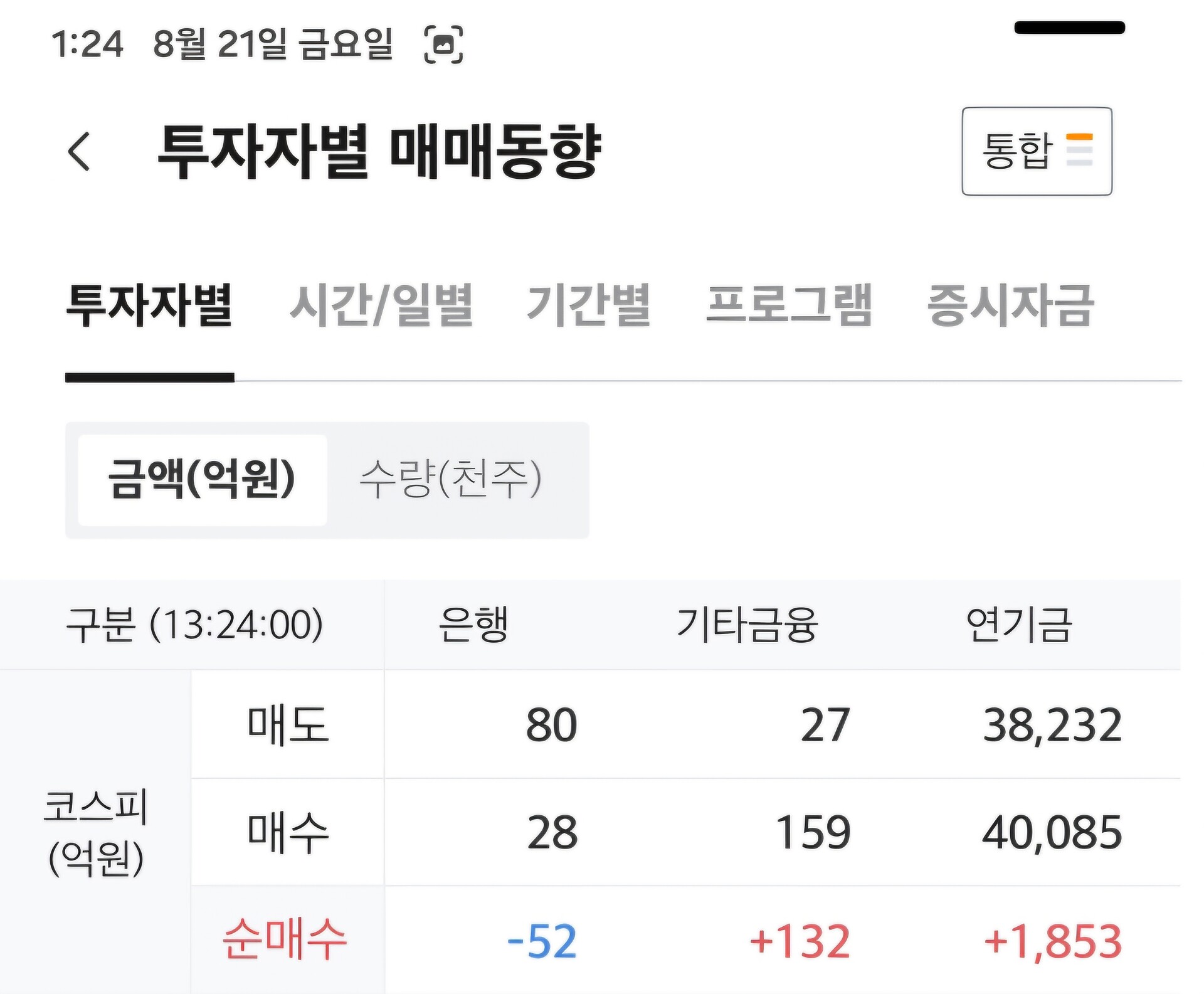Tap the status bar time 1:24
1204x994 pixels.
click(x=87, y=45)
